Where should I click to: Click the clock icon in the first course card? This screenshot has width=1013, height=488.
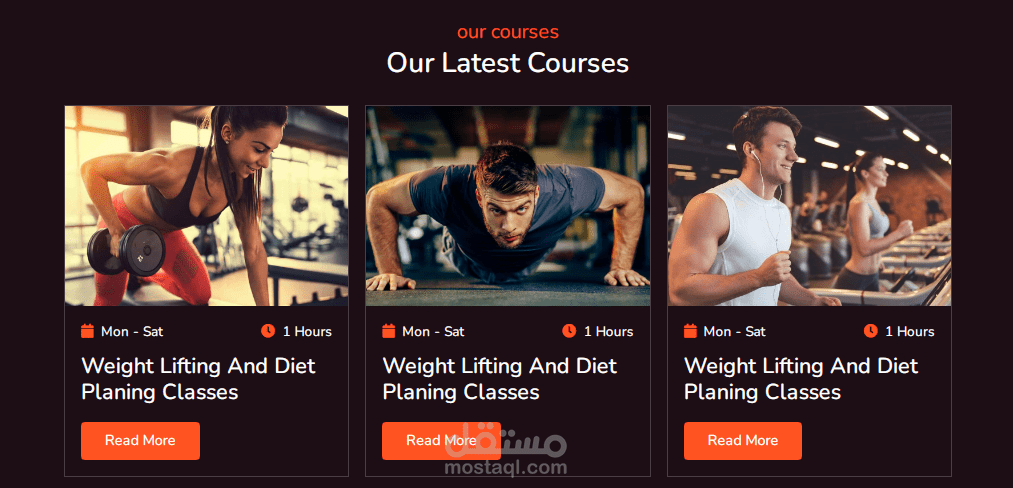coord(268,331)
